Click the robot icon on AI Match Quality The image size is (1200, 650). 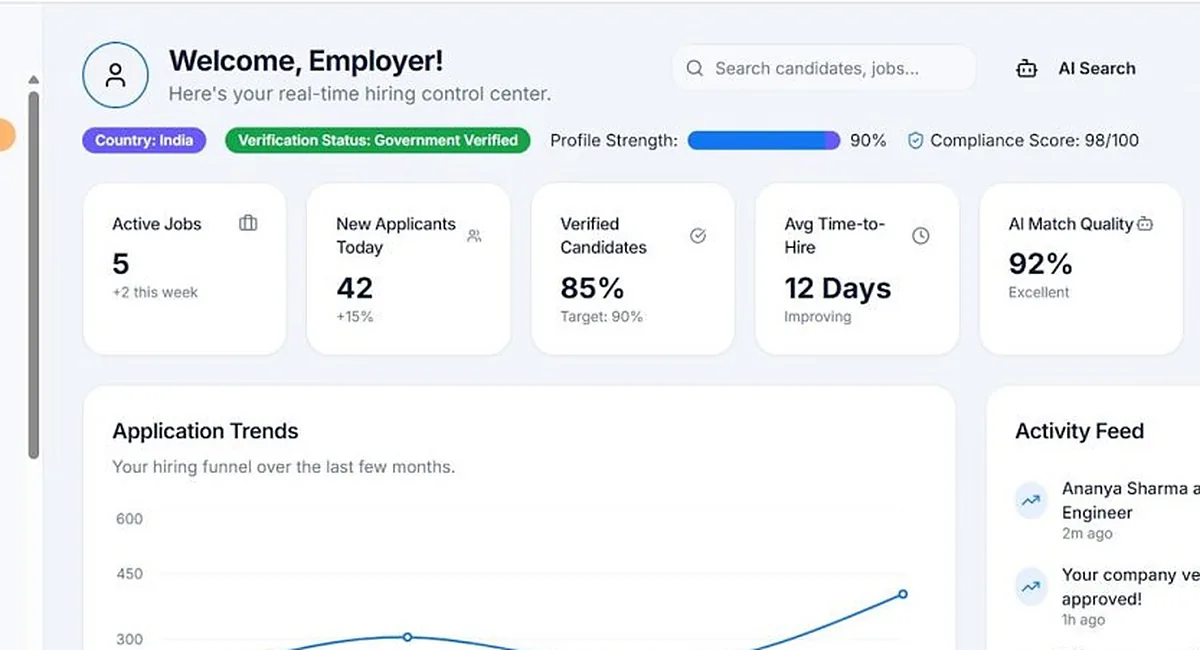tap(1145, 224)
